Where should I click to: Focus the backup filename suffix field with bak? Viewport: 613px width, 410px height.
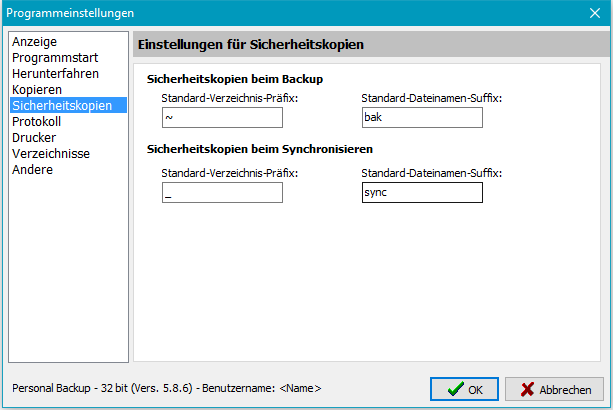(x=422, y=118)
